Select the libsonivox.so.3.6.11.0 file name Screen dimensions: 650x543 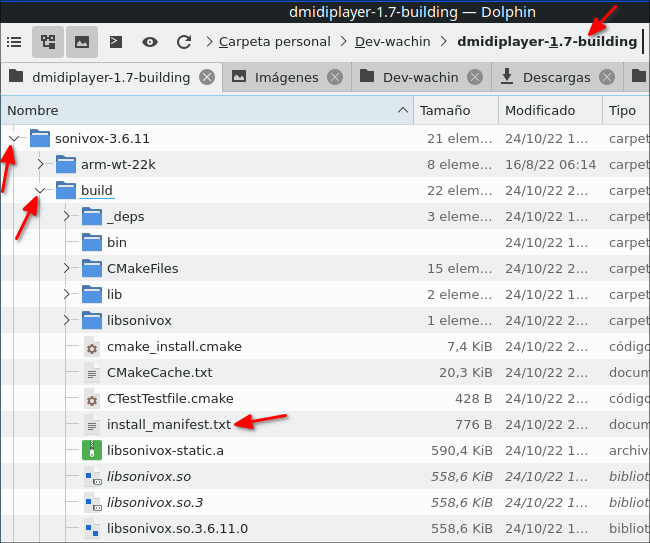(177, 529)
